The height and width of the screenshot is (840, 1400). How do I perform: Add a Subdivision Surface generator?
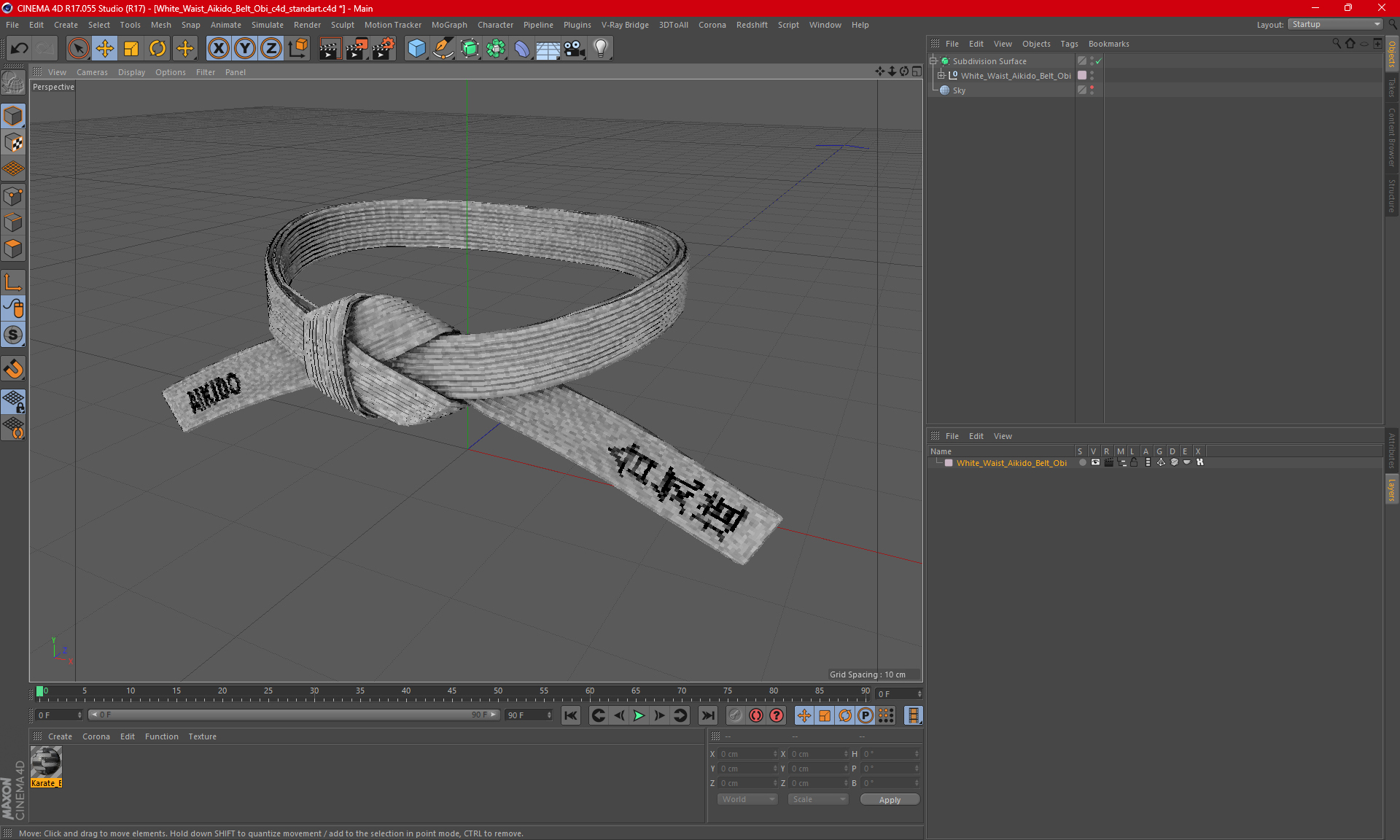point(470,49)
